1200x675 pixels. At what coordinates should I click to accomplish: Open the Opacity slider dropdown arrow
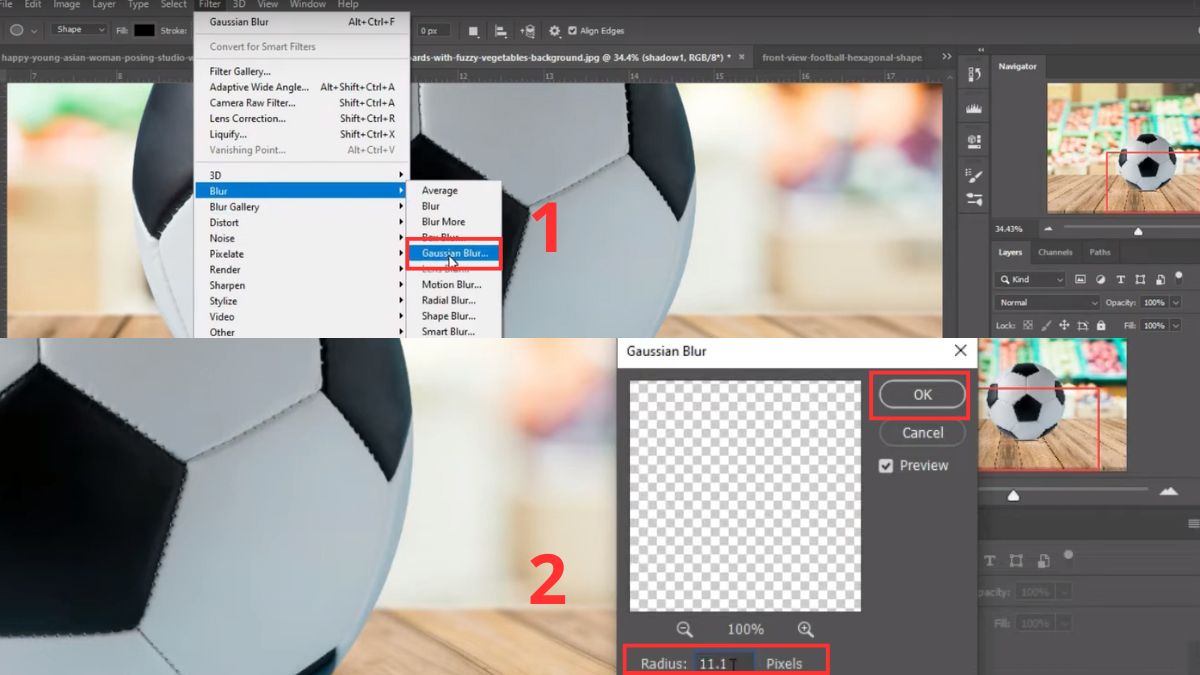tap(1176, 302)
